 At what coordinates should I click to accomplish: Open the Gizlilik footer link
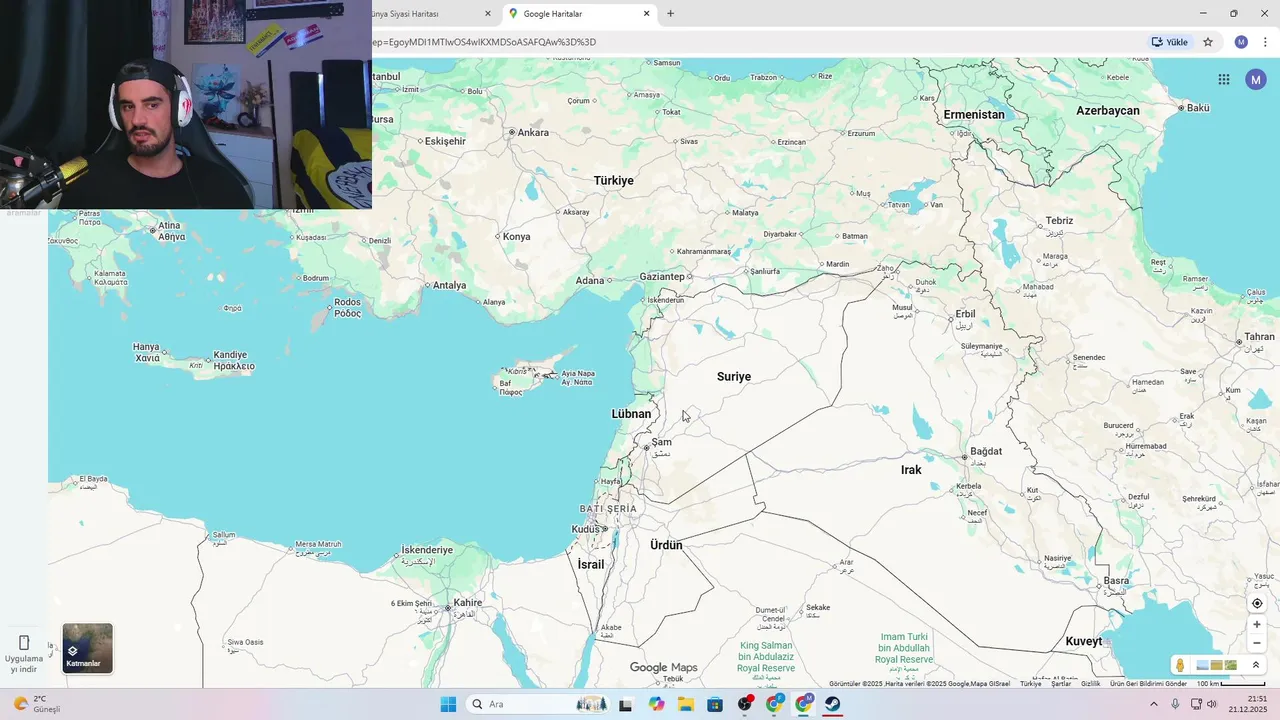(x=1091, y=684)
